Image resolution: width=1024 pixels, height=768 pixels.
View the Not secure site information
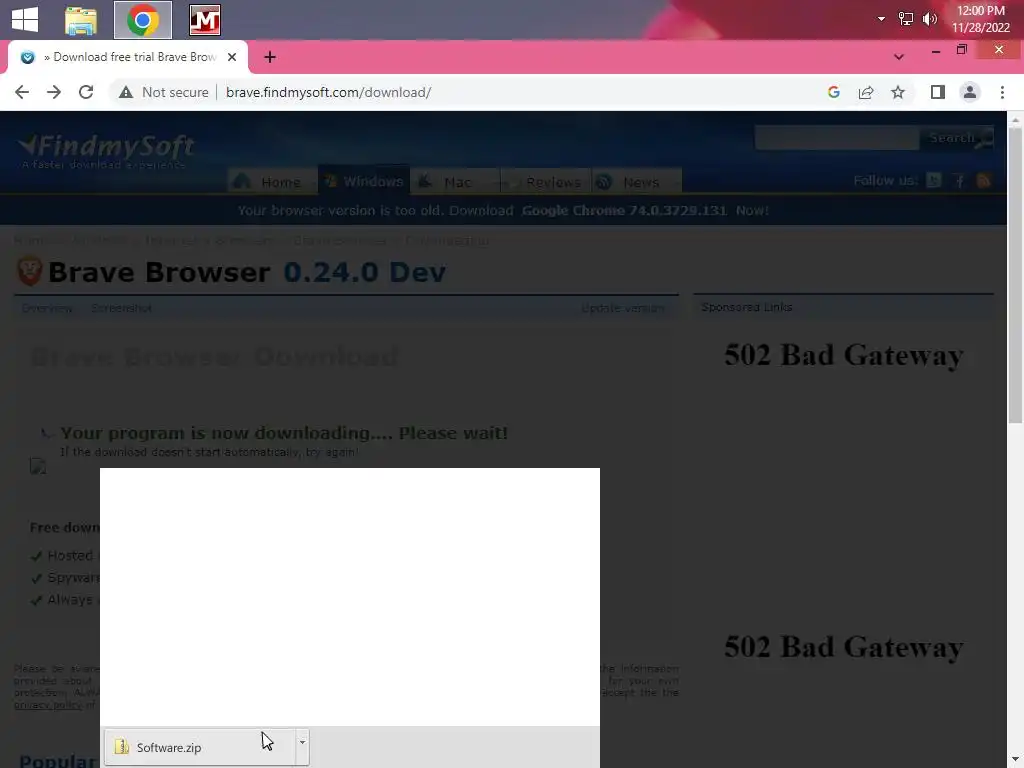coord(163,92)
